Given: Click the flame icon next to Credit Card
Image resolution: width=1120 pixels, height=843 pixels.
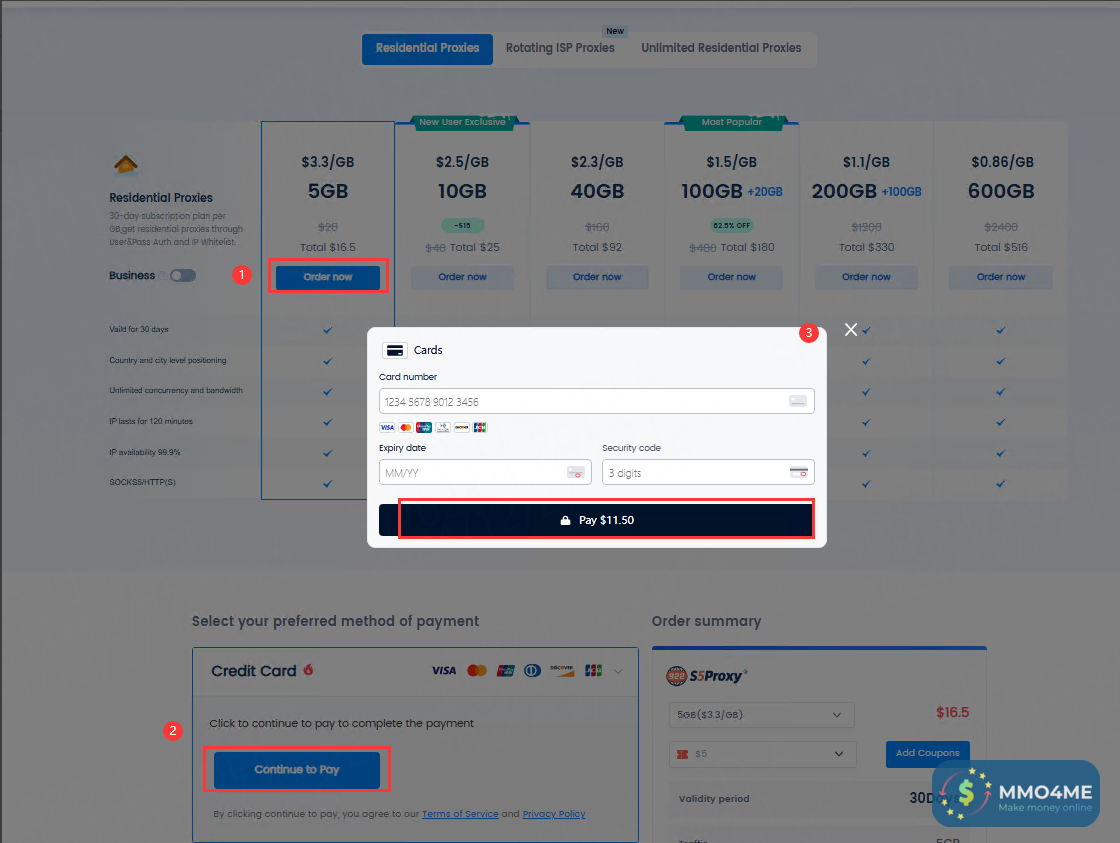Looking at the screenshot, I should 309,669.
